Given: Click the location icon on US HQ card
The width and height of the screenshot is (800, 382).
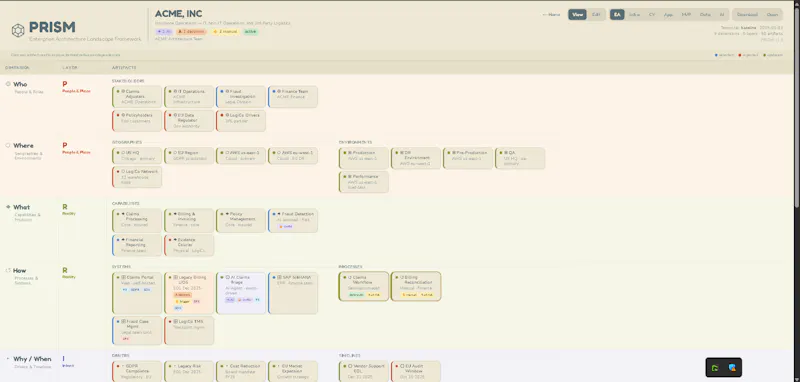Looking at the screenshot, I should tap(123, 152).
